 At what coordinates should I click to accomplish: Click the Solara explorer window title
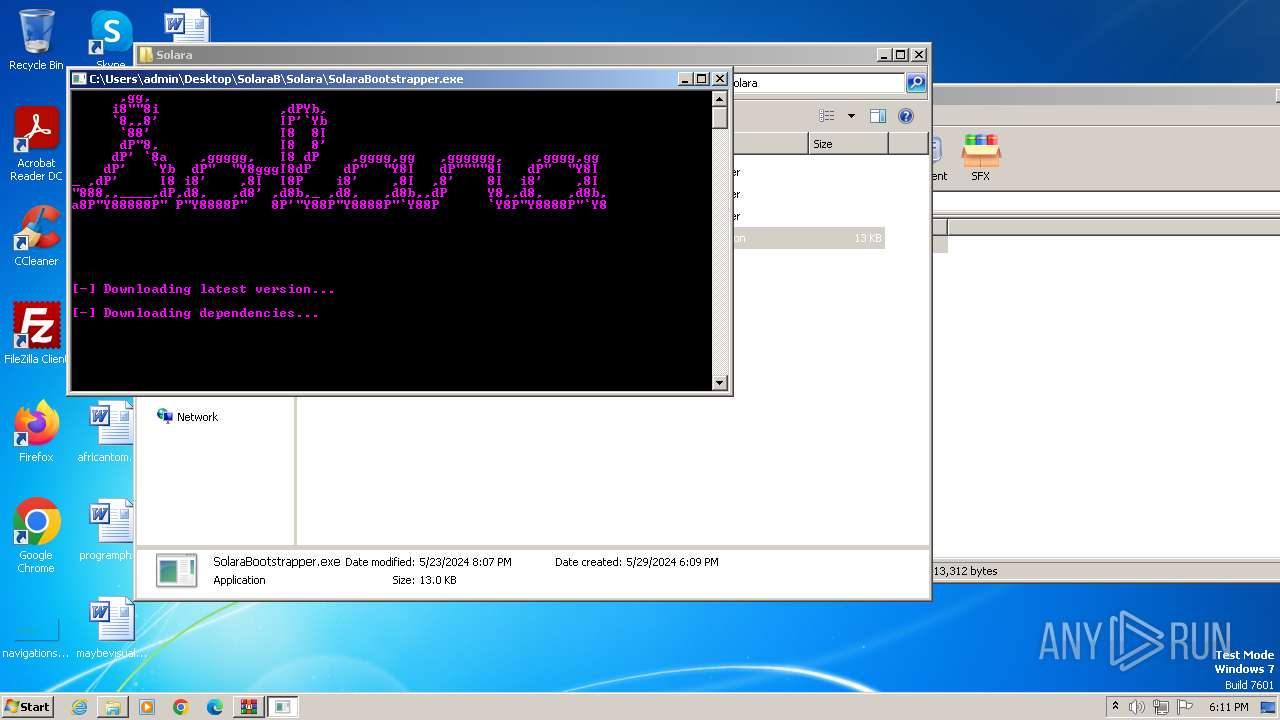tap(174, 55)
